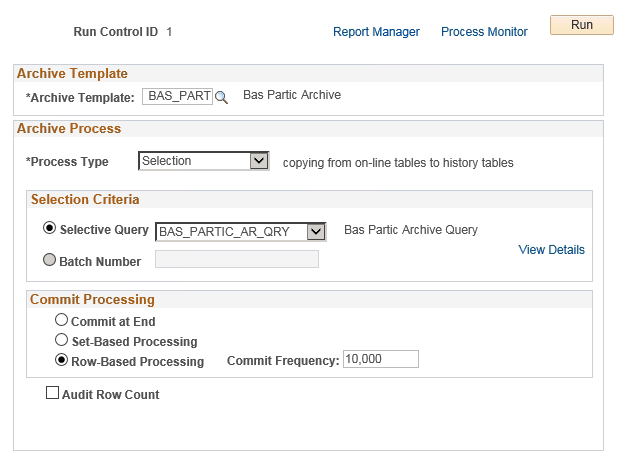Click the Selection Criteria group heading
Image resolution: width=625 pixels, height=463 pixels.
point(85,200)
